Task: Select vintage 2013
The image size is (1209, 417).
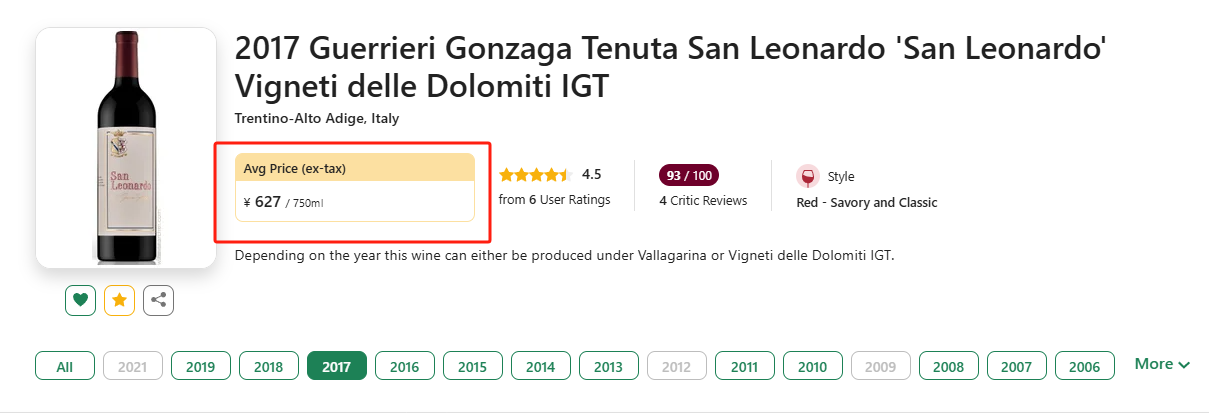Action: click(x=609, y=367)
